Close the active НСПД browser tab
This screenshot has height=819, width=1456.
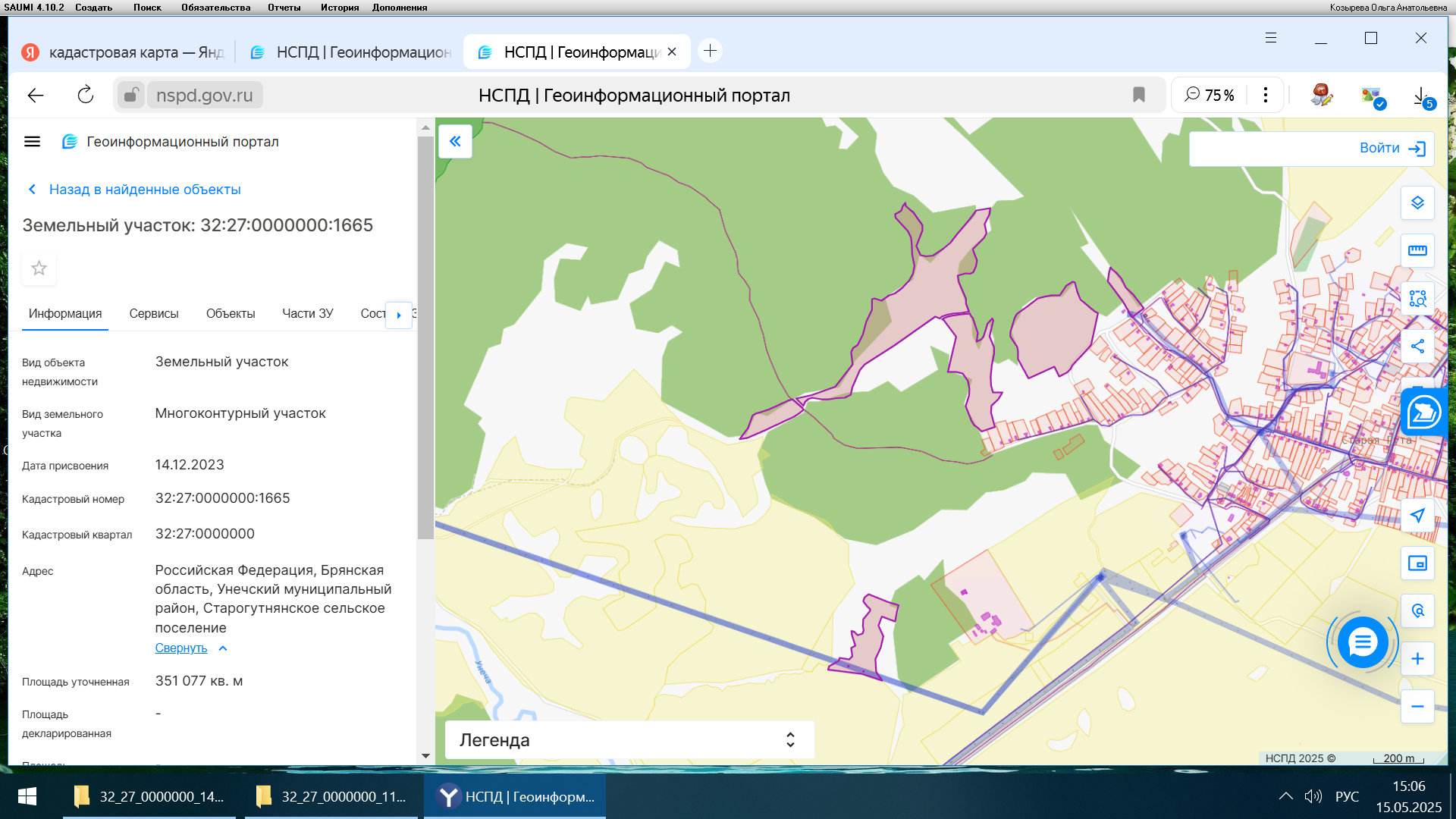coord(672,52)
